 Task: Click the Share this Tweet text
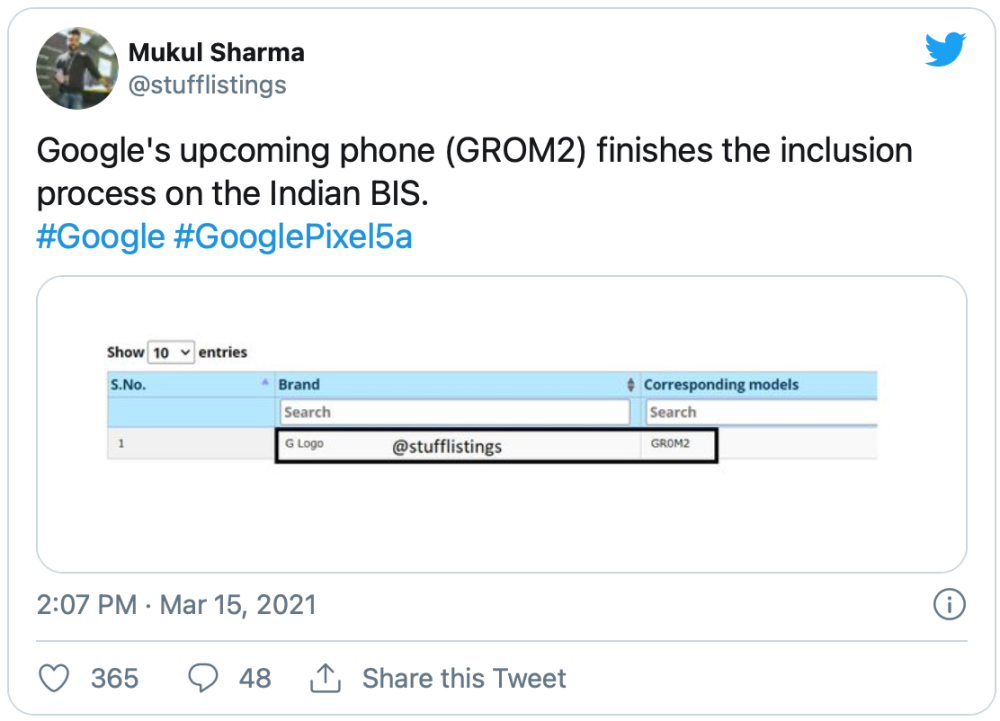click(464, 678)
